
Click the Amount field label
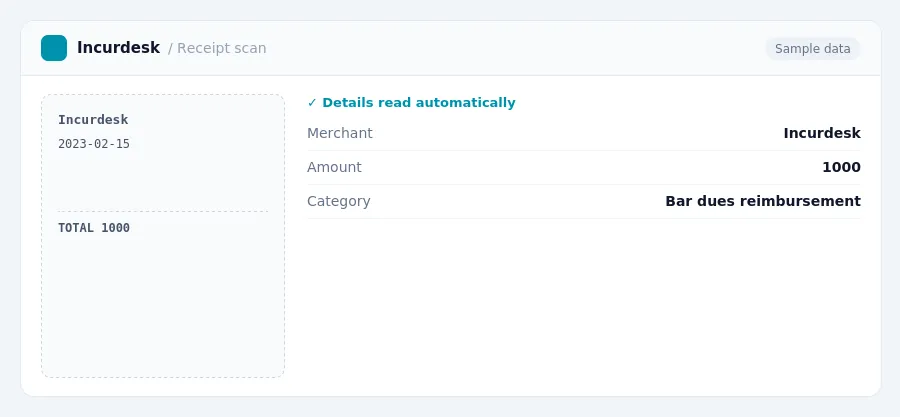point(334,167)
